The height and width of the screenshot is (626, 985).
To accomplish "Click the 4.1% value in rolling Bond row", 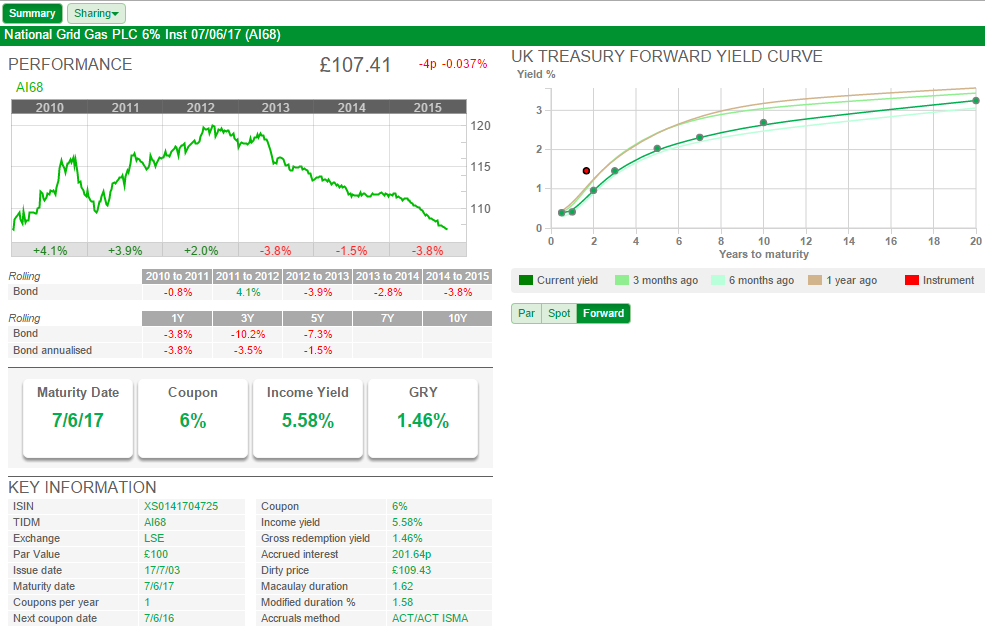I will [x=248, y=293].
